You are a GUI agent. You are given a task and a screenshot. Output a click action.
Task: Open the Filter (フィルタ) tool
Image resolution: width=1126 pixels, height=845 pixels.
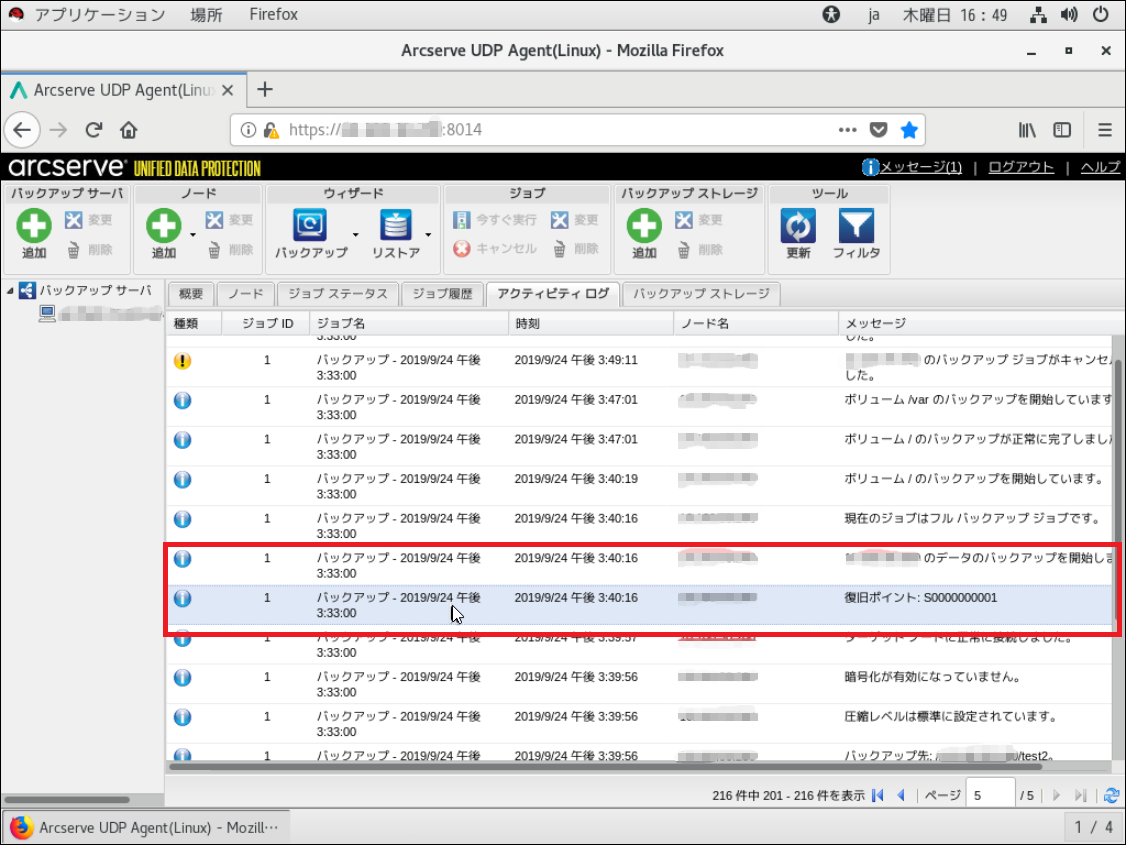click(856, 233)
